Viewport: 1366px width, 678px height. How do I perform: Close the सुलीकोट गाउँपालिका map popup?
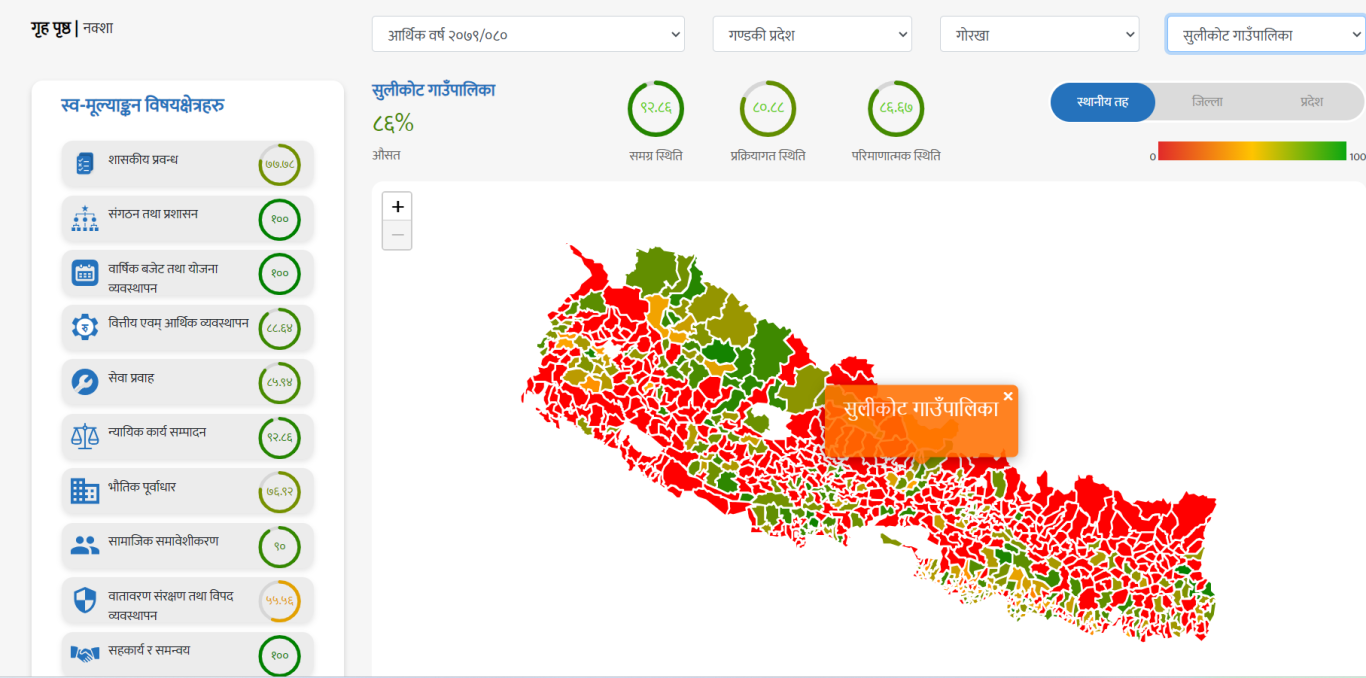(x=1008, y=396)
